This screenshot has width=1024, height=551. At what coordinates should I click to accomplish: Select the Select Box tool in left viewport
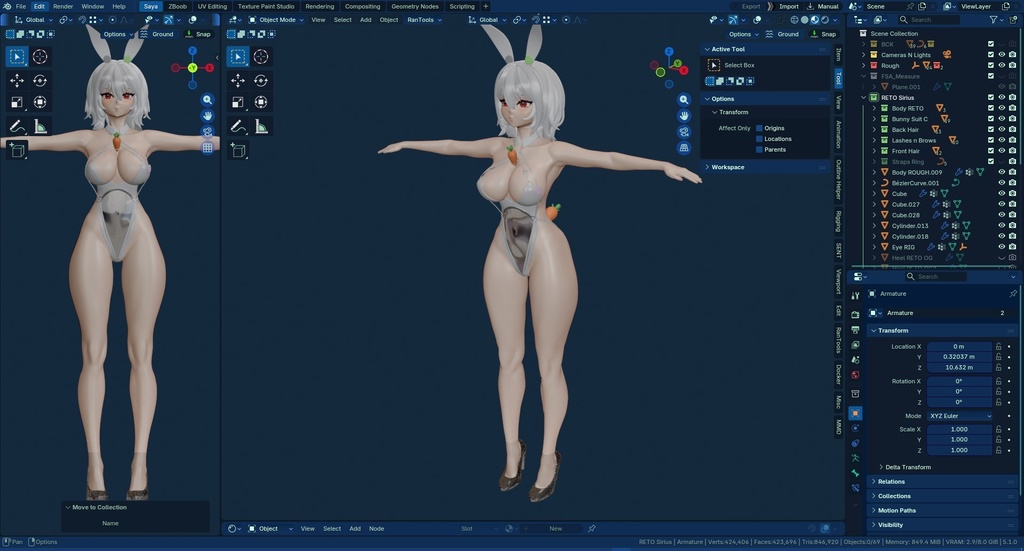click(x=17, y=57)
